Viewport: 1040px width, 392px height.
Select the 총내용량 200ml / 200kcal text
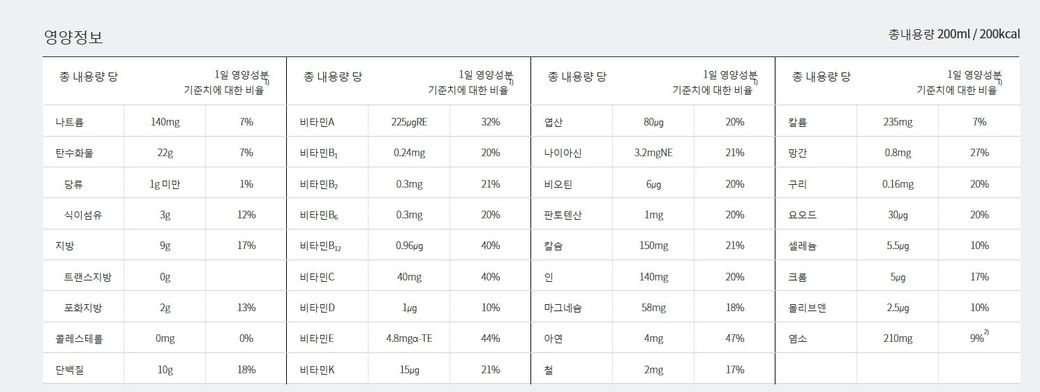pyautogui.click(x=954, y=34)
